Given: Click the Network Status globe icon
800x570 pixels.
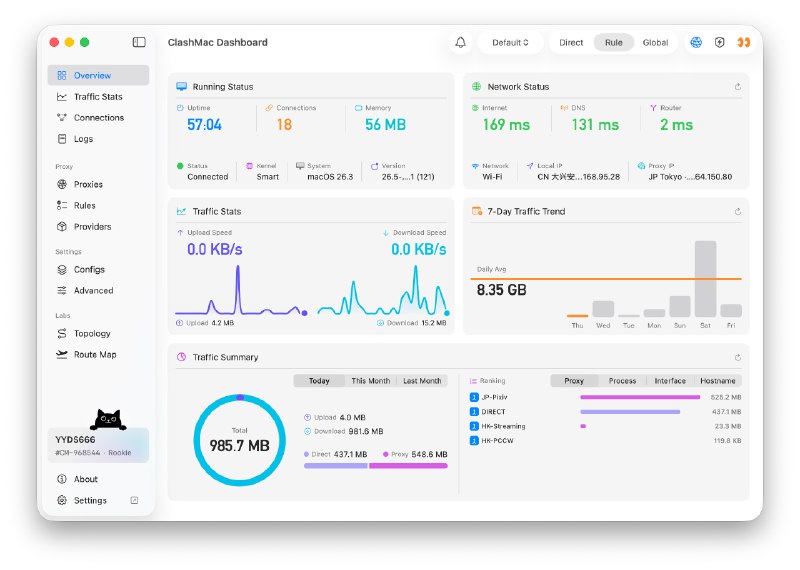Looking at the screenshot, I should coord(476,86).
